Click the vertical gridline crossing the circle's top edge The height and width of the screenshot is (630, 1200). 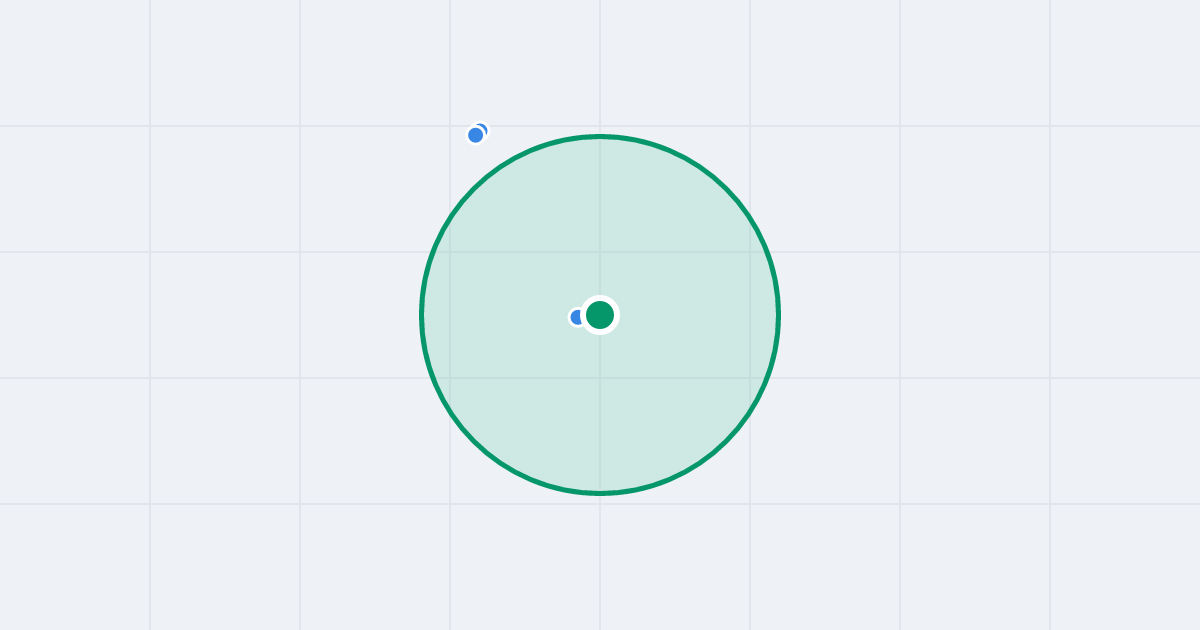pos(600,136)
